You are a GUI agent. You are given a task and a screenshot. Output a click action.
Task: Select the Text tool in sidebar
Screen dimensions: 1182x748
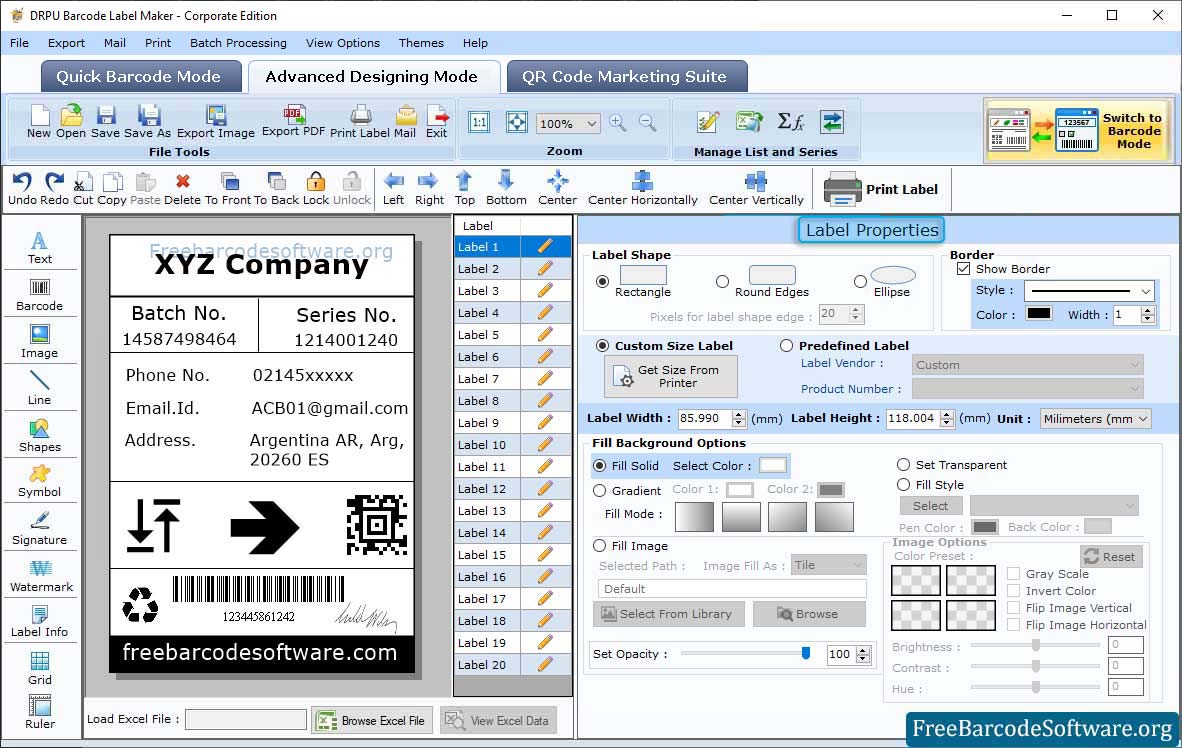pos(39,249)
